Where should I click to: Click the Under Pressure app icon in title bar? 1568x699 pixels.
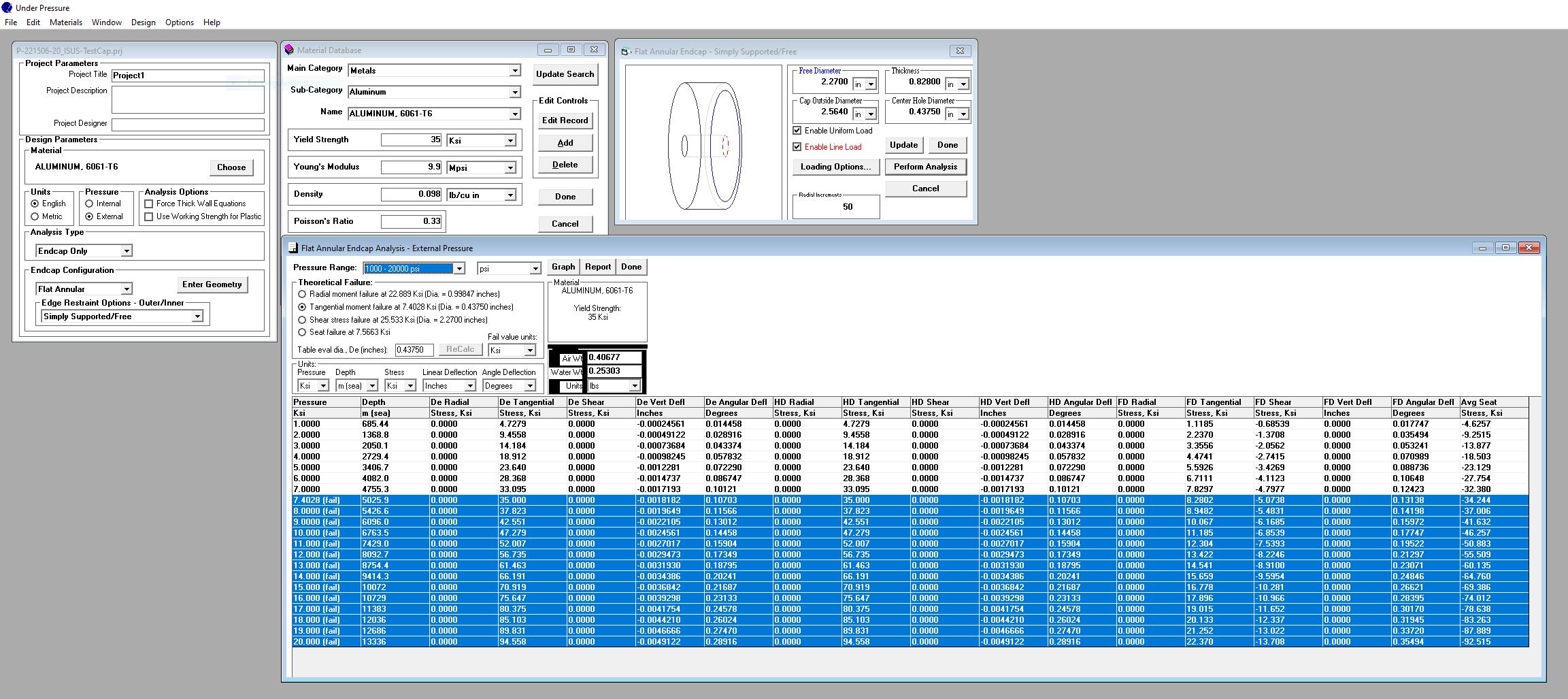(x=7, y=7)
